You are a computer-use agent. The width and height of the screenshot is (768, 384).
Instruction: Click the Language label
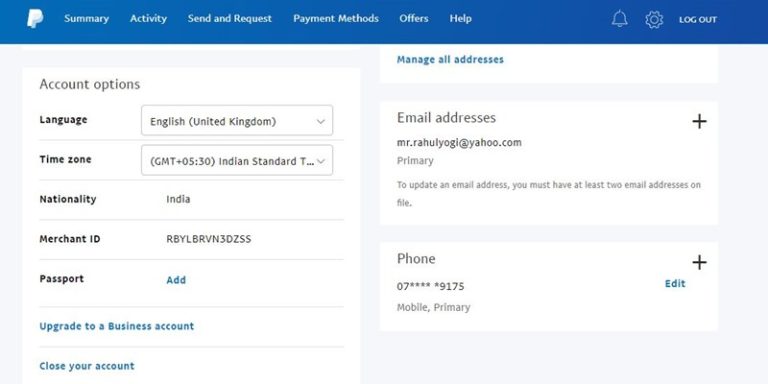(63, 120)
